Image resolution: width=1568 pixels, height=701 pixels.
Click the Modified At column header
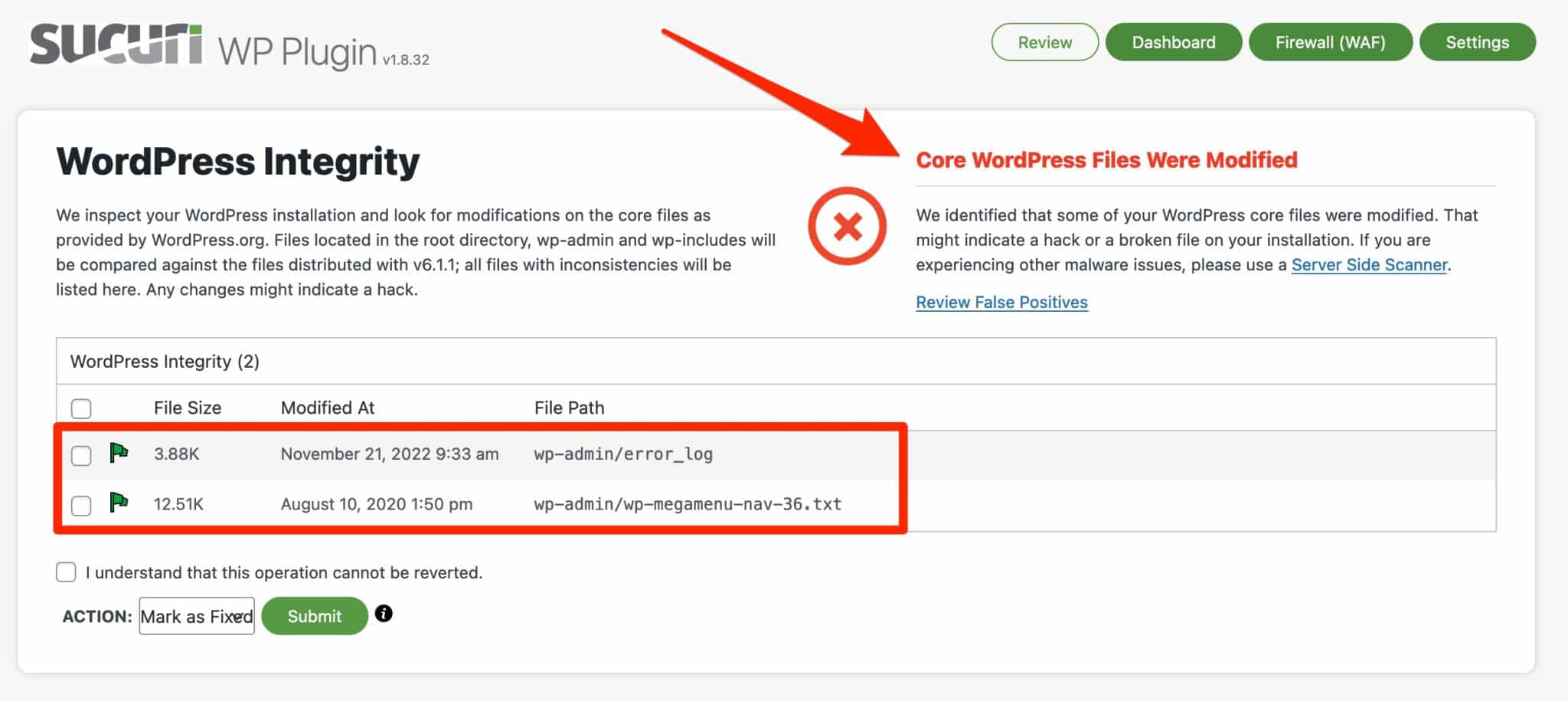pos(328,408)
